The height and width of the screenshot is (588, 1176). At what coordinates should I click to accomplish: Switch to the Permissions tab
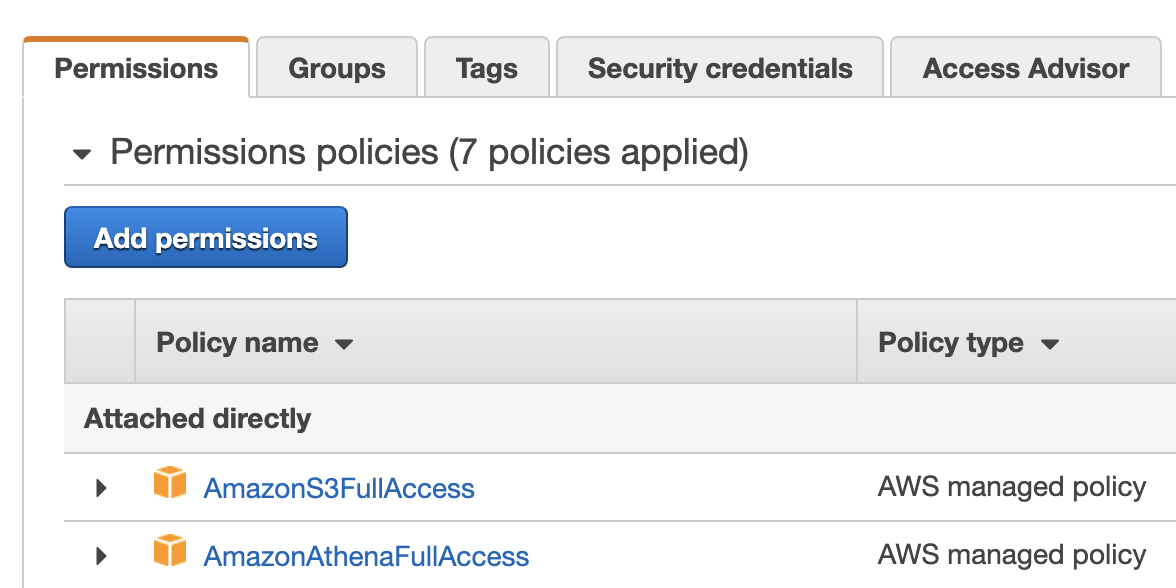pyautogui.click(x=136, y=68)
